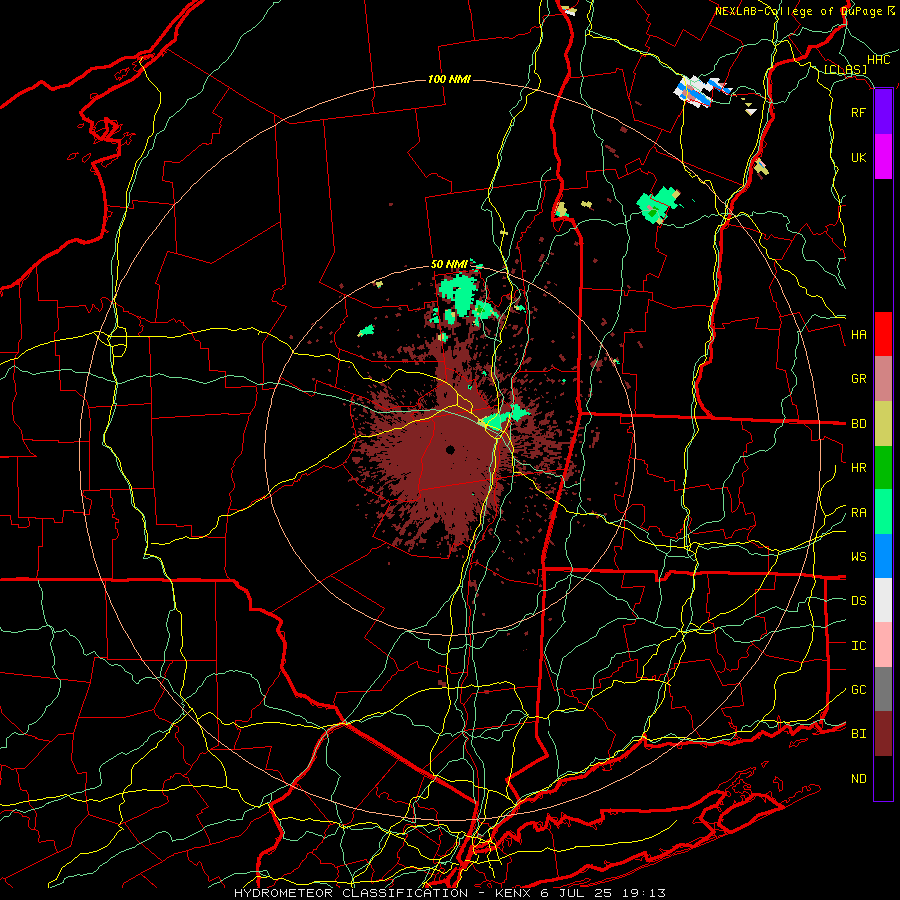Click the UK legend label
Screen dimensions: 900x900
pyautogui.click(x=858, y=157)
